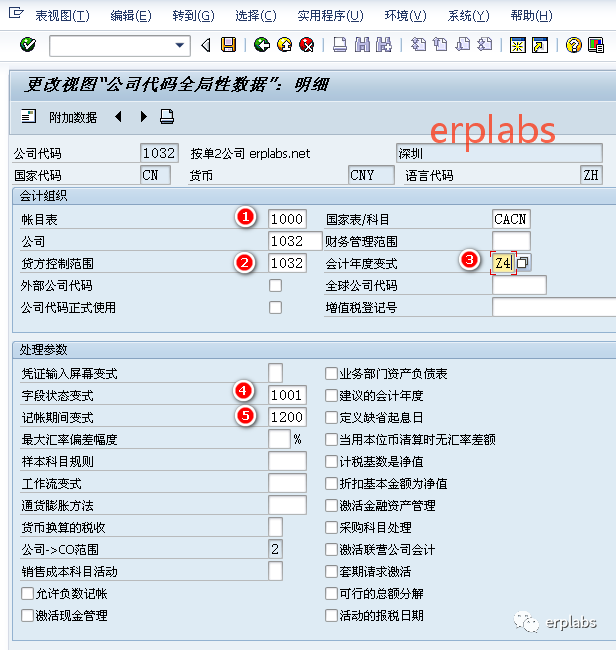Toggle the 公司代码正式使用 checkbox

(x=275, y=307)
